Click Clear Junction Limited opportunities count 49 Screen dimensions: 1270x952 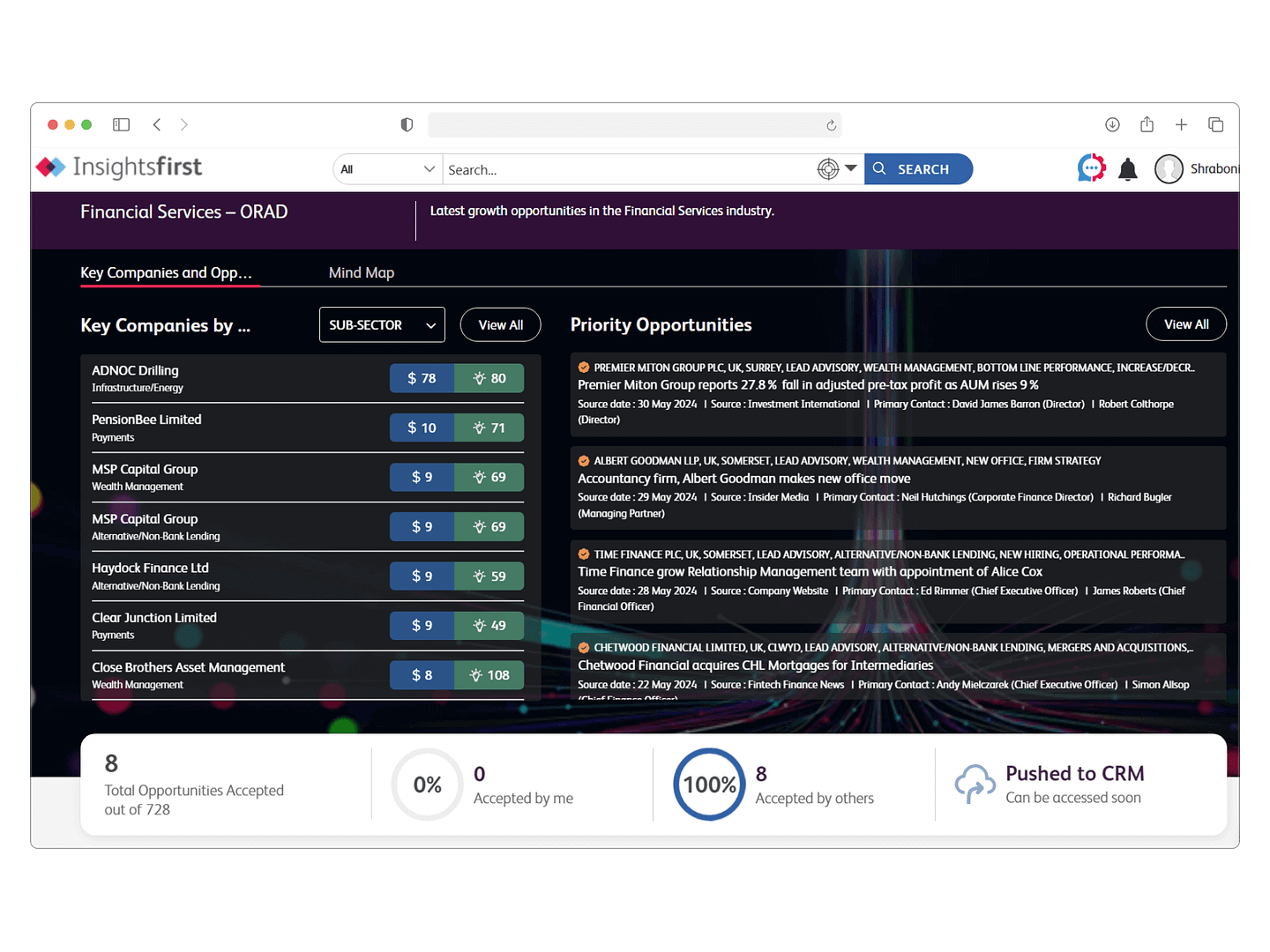point(489,626)
